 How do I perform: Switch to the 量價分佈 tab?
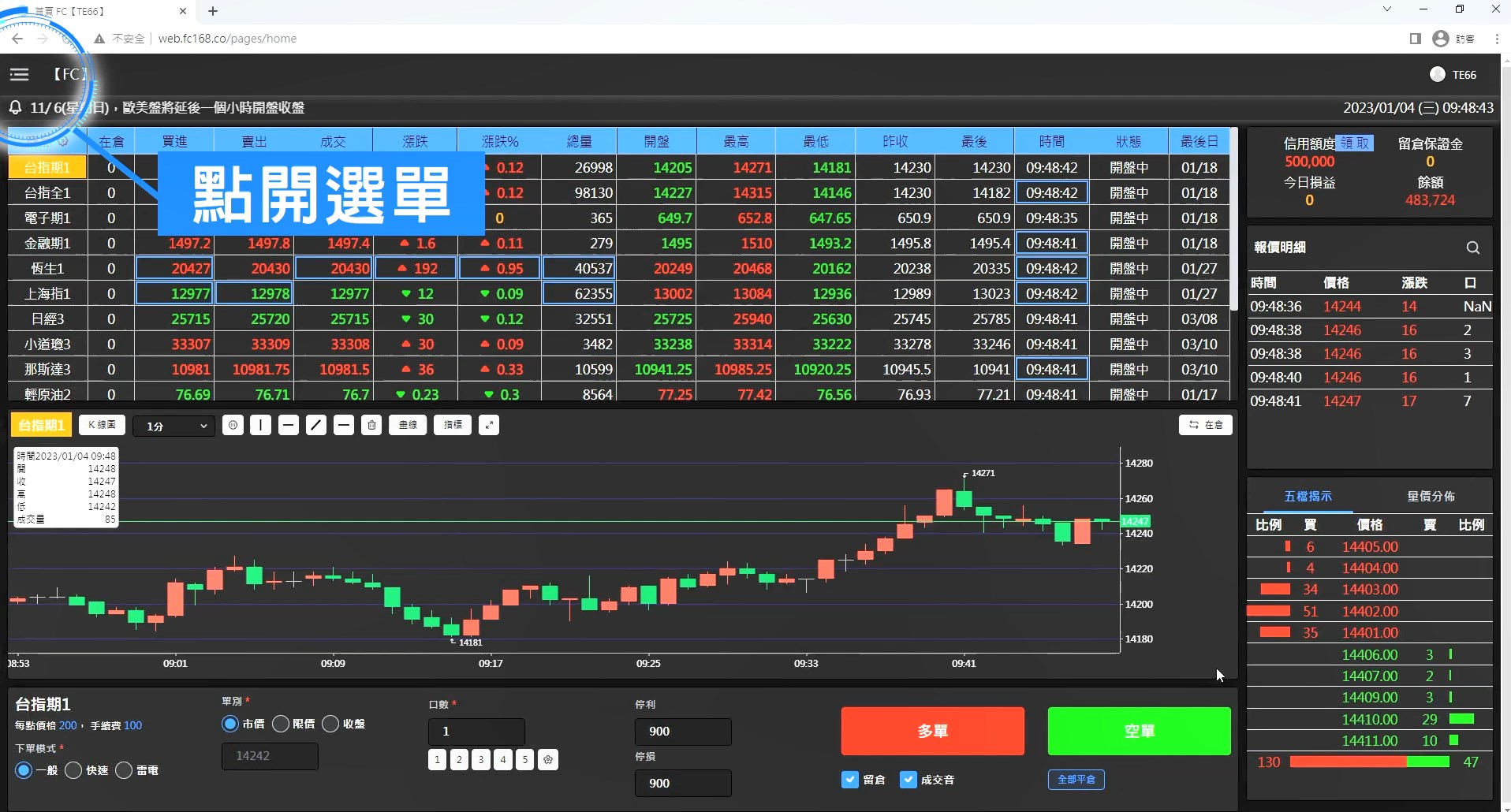click(1431, 497)
